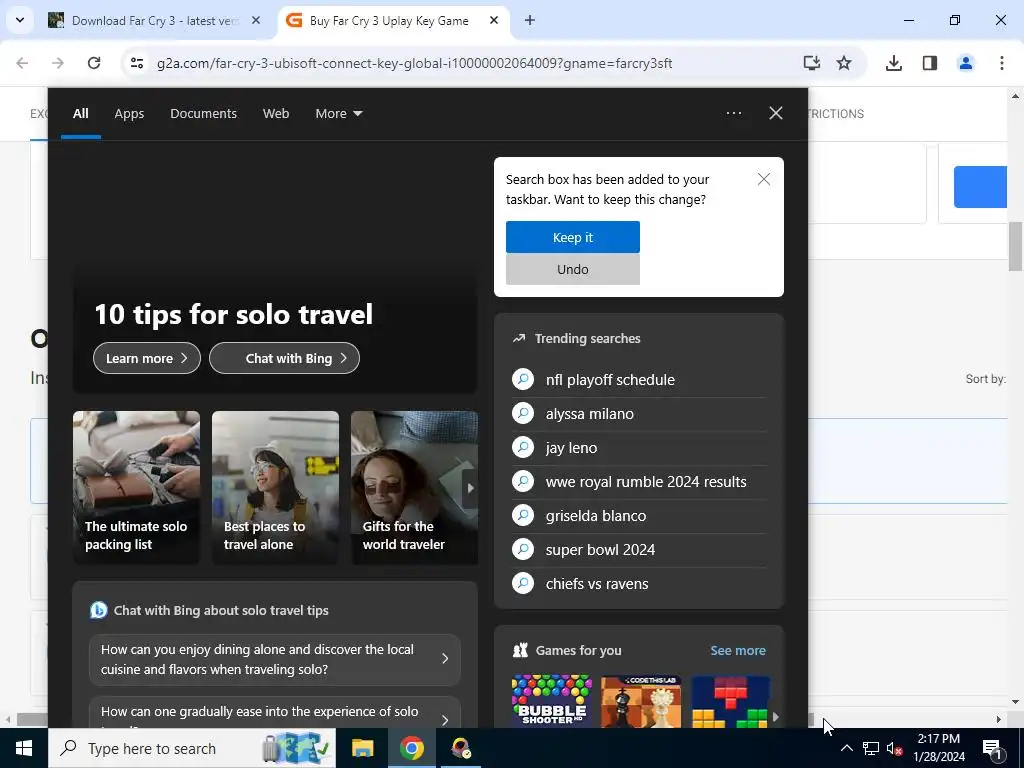Advance the games carousel arrow
The image size is (1024, 768).
pos(775,716)
